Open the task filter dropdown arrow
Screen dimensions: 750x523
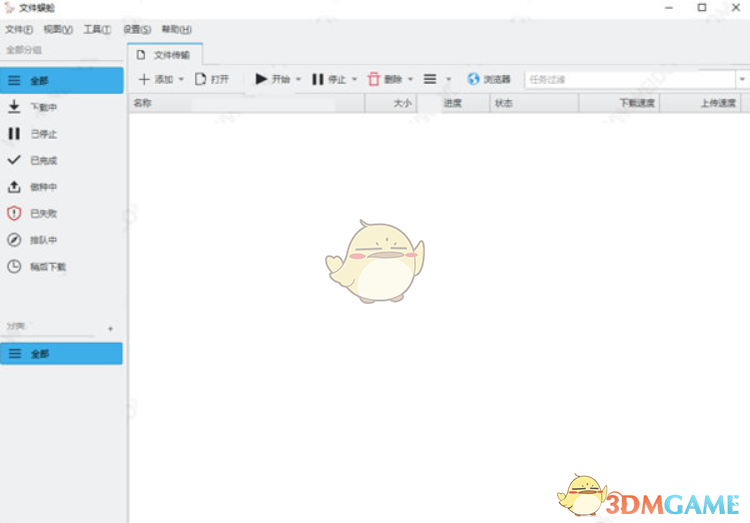742,79
